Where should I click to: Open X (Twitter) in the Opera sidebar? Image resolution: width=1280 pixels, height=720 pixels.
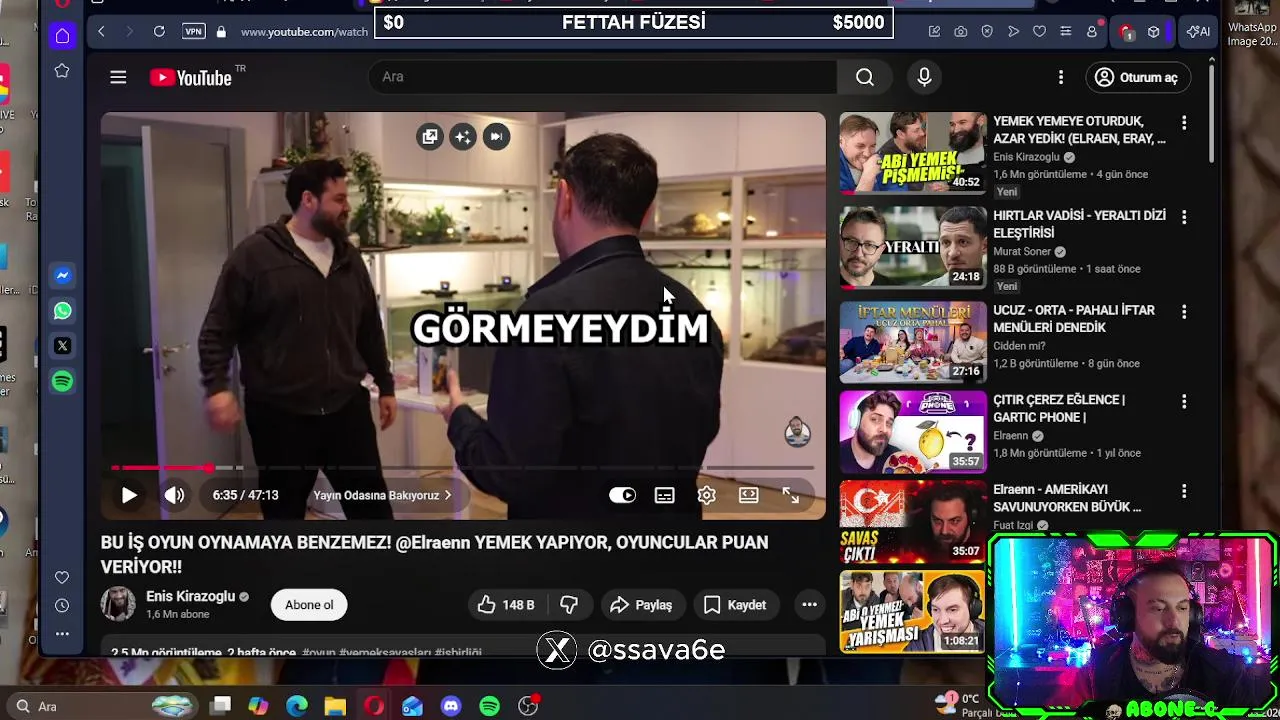pyautogui.click(x=62, y=346)
